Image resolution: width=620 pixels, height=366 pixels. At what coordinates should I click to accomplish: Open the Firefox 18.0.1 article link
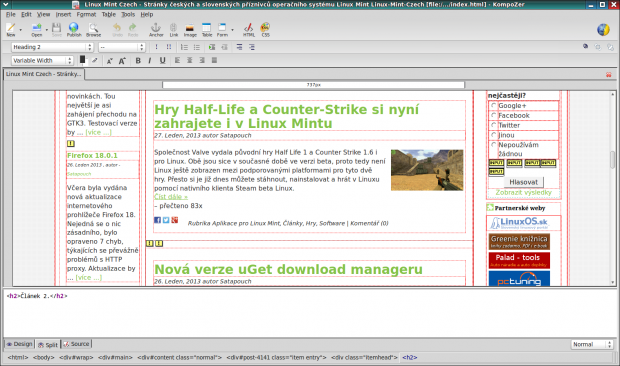[92, 155]
